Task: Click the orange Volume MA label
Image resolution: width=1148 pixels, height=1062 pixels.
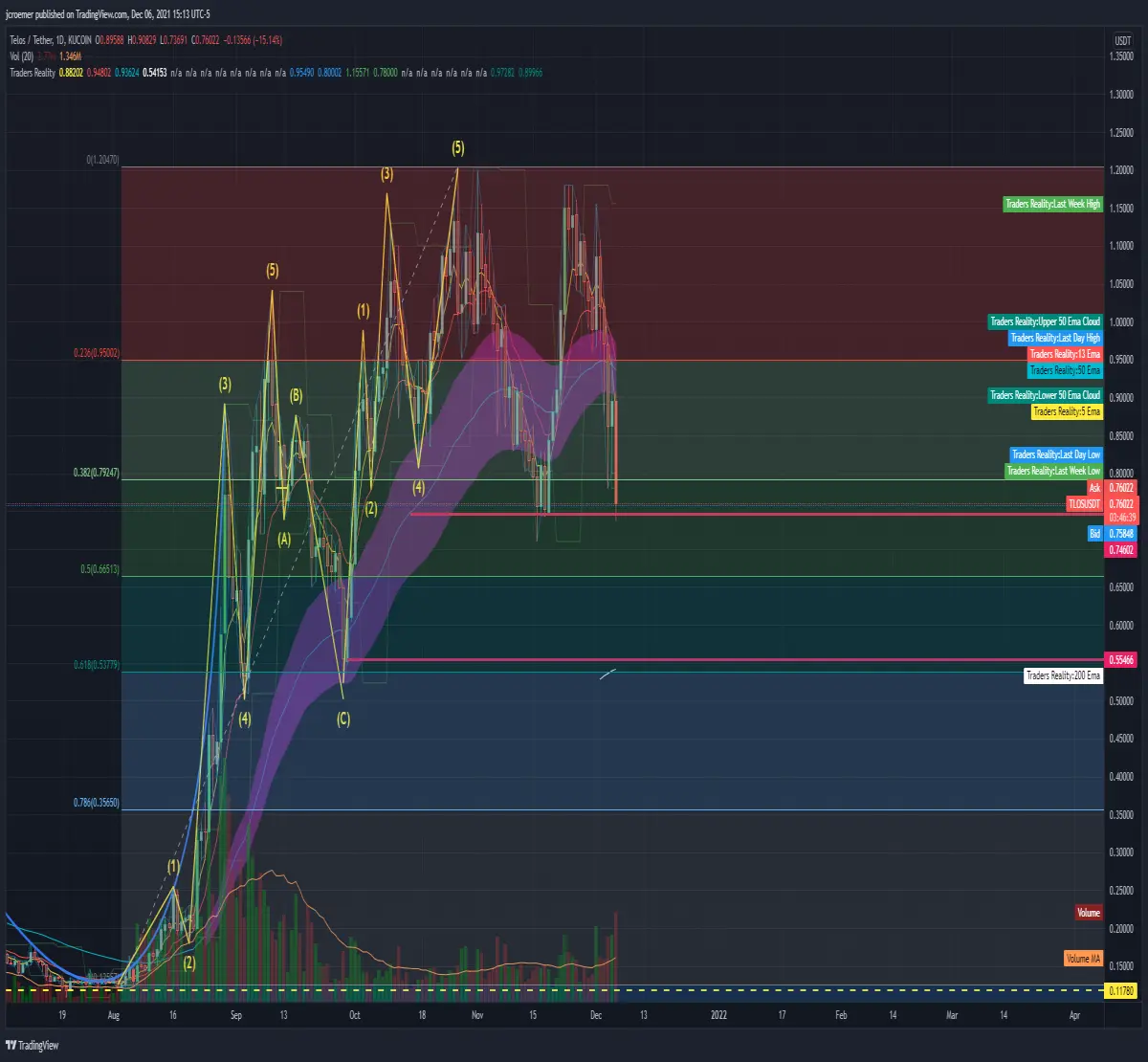Action: (x=1083, y=958)
